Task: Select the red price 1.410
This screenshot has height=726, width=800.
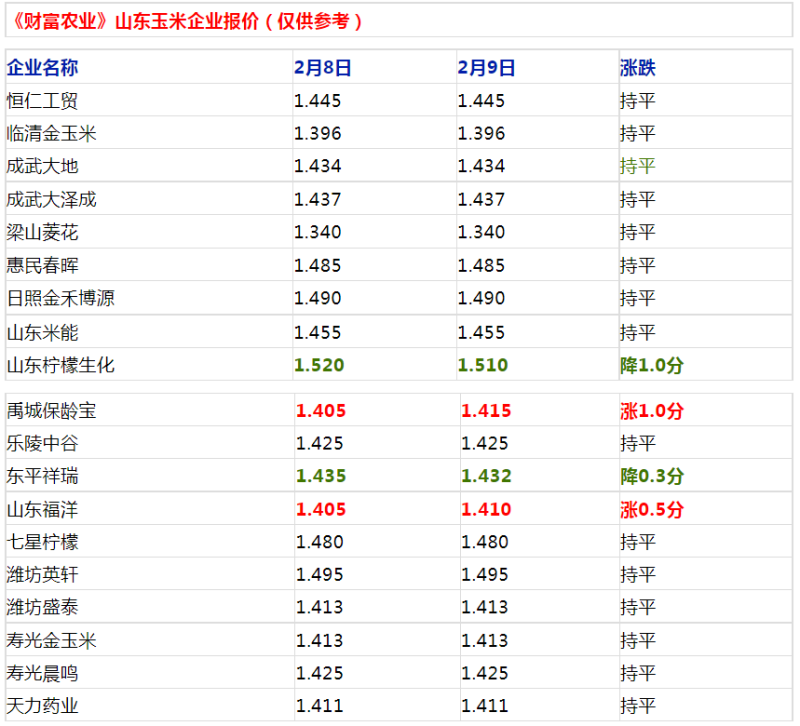Action: (x=486, y=509)
